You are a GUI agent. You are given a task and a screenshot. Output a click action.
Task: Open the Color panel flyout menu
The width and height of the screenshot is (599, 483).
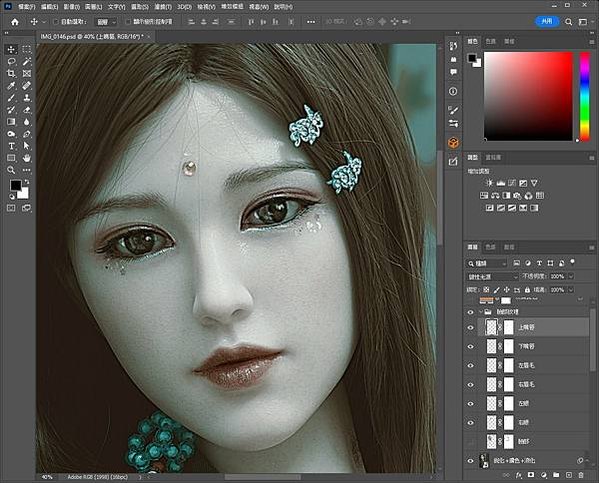592,42
